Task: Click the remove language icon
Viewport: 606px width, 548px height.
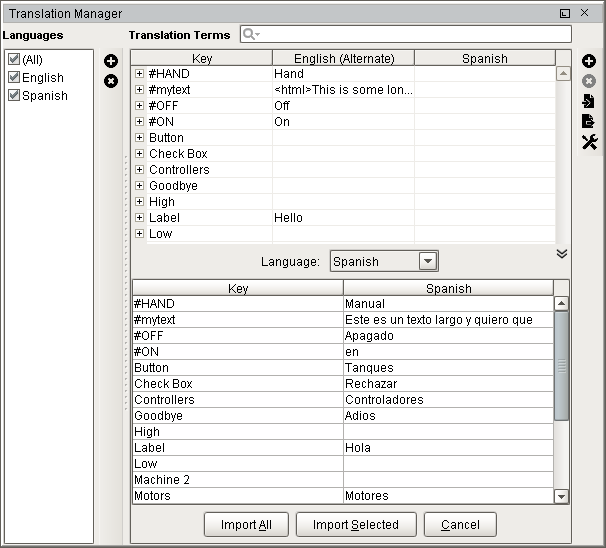Action: (111, 80)
